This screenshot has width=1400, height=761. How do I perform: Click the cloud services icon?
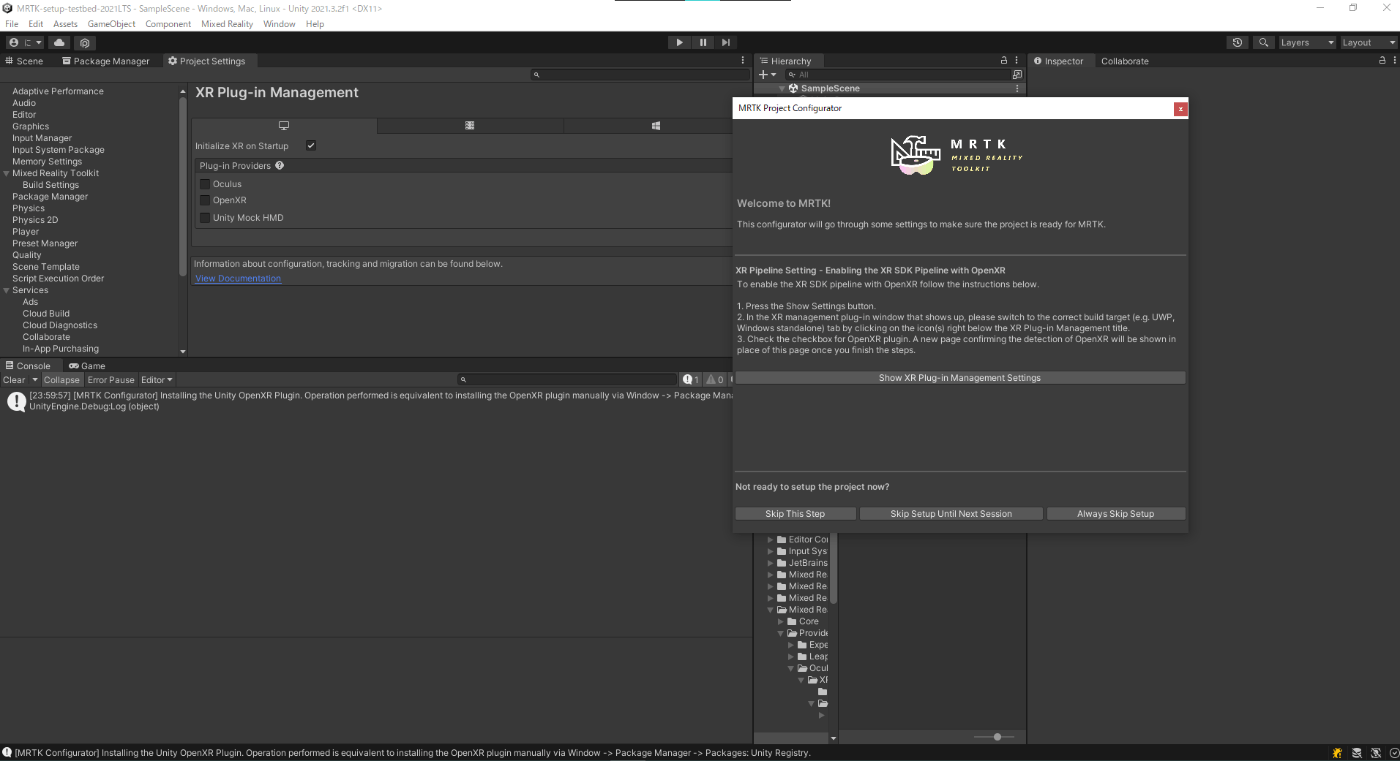[x=59, y=42]
